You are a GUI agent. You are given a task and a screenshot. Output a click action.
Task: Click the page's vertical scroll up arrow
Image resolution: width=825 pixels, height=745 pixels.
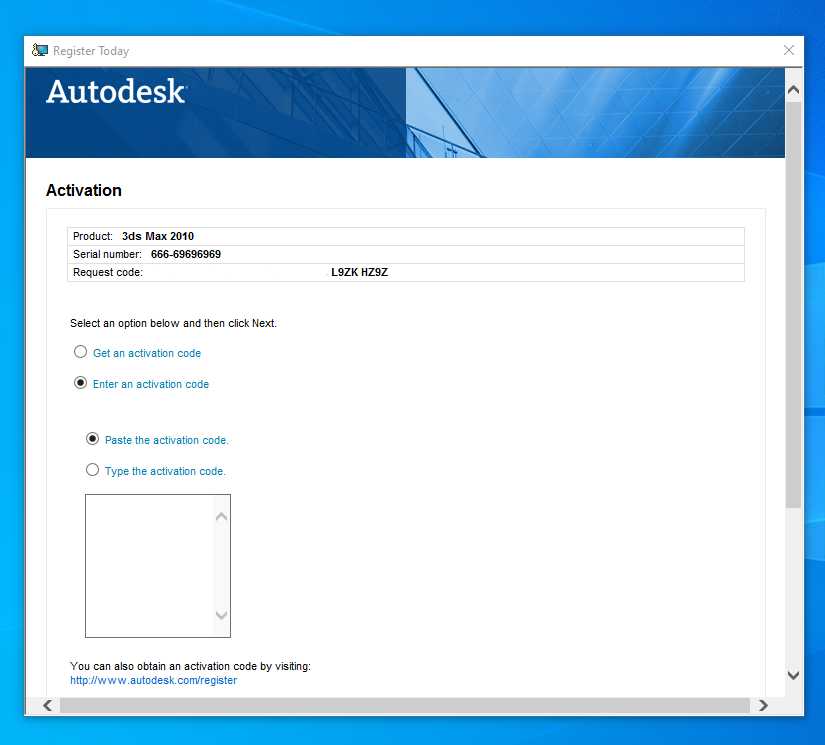(x=793, y=90)
